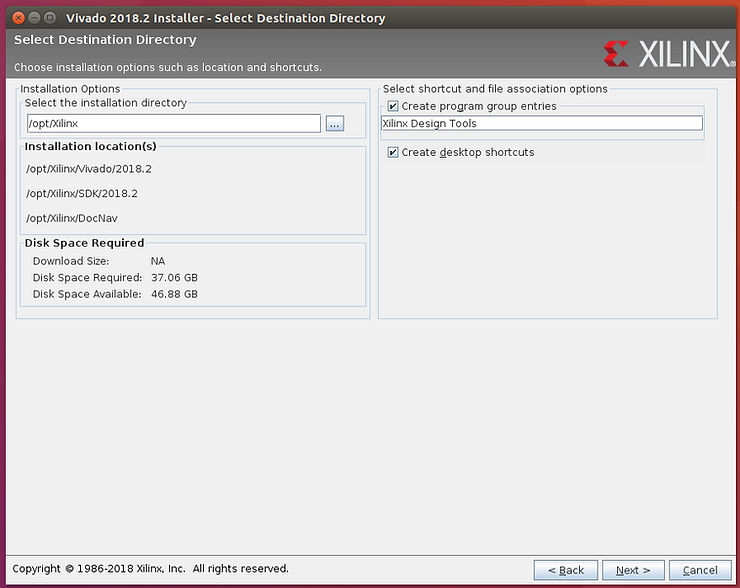
Task: Click the Select the installation directory label
Action: tap(106, 103)
